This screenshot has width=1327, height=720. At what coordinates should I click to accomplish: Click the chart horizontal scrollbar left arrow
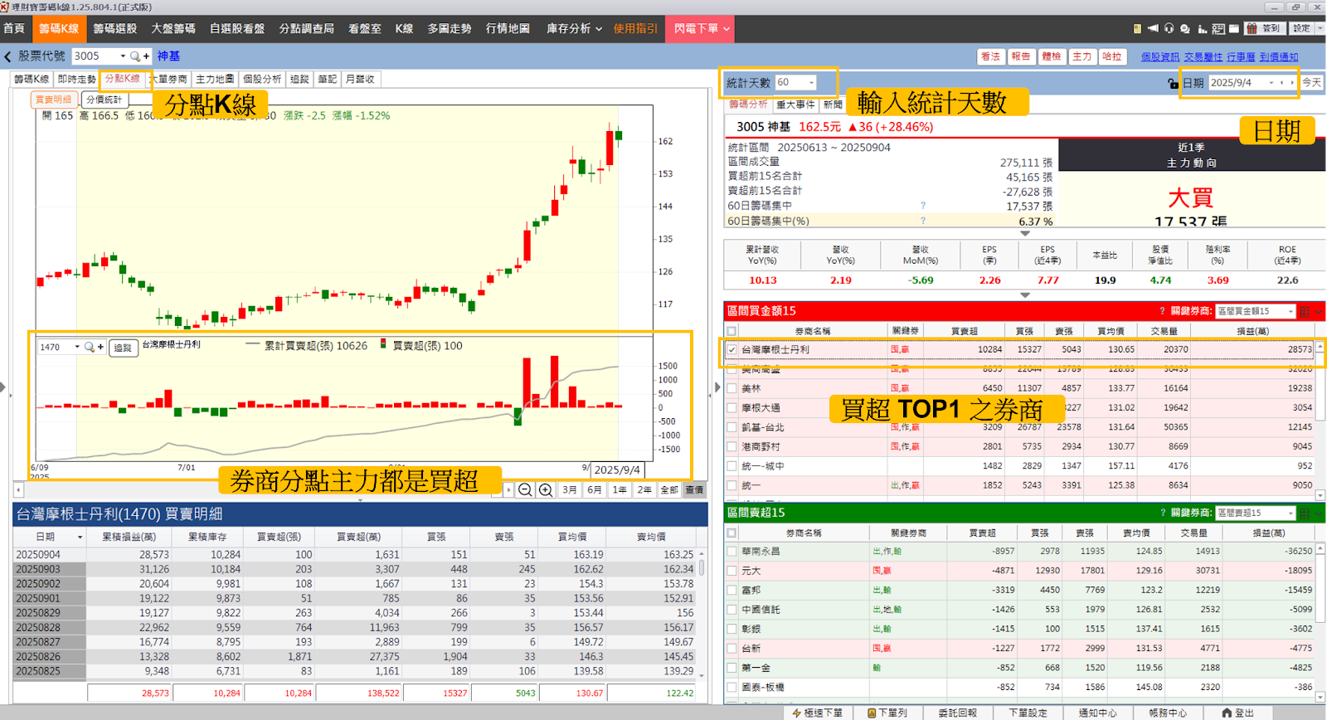19,490
